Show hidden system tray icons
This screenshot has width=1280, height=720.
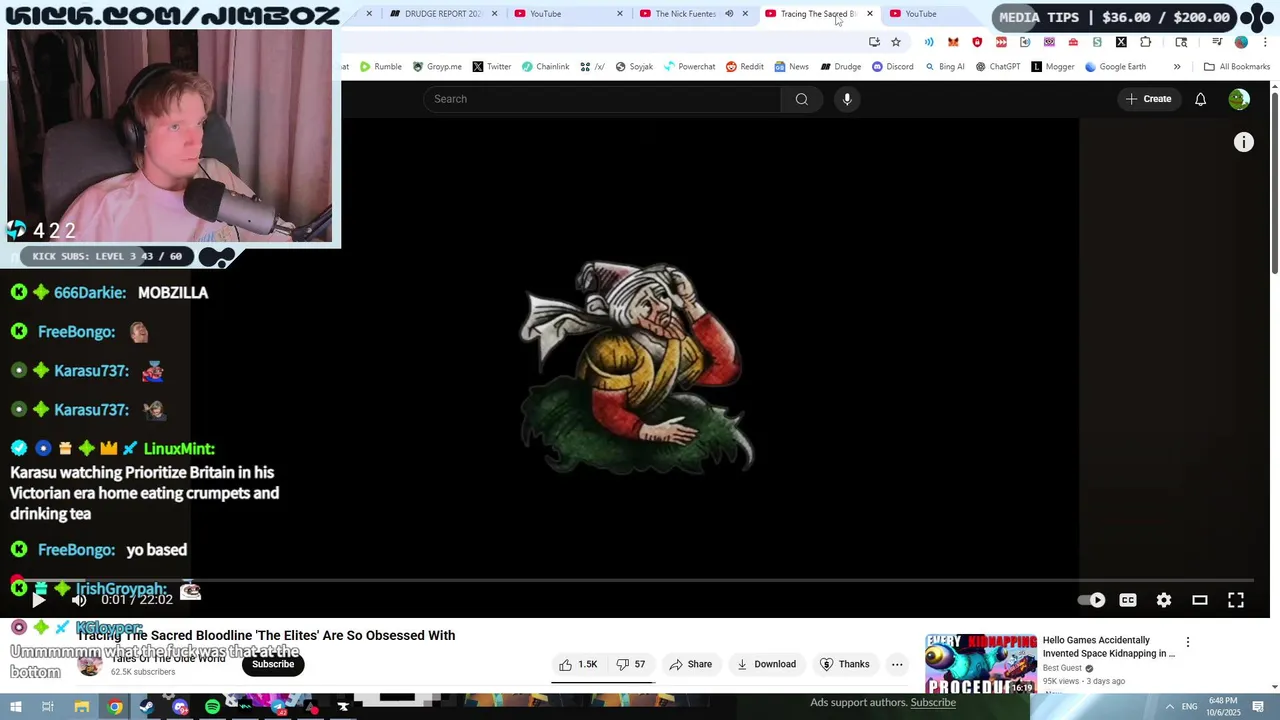pos(1169,707)
